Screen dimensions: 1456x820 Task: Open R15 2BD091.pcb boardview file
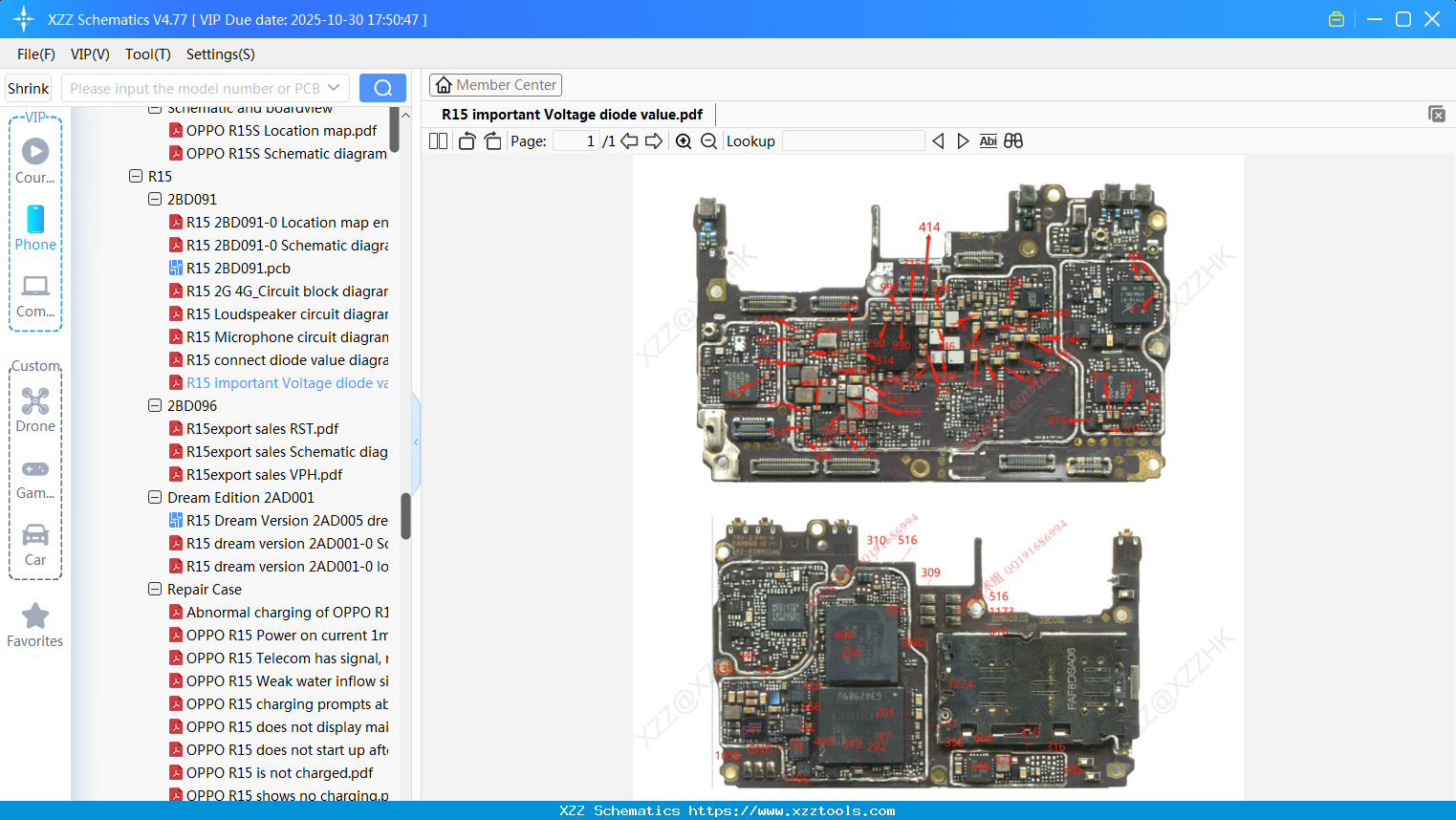238,269
